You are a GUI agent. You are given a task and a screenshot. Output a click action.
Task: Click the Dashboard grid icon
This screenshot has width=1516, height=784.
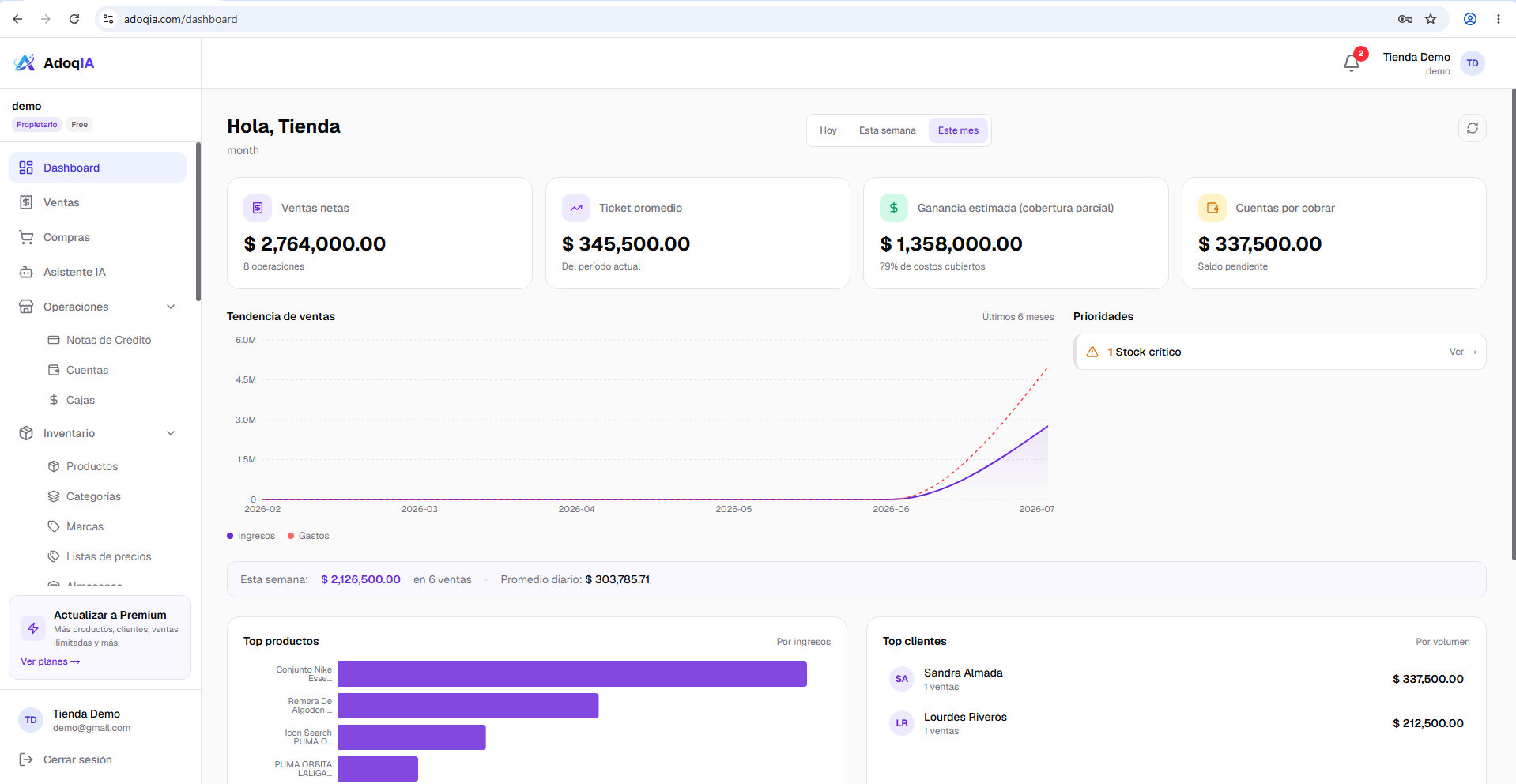(x=26, y=168)
